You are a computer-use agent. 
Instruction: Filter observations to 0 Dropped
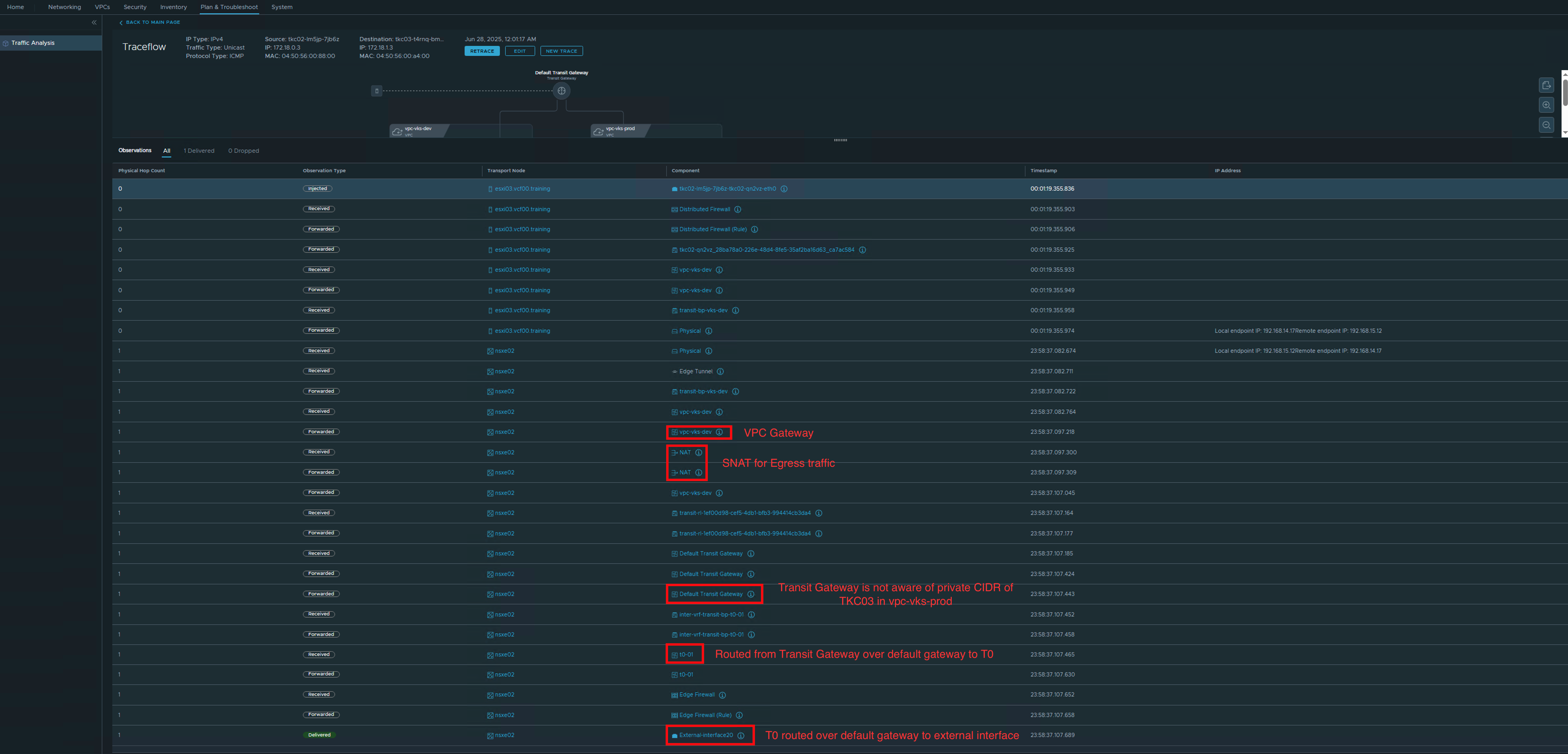point(244,151)
